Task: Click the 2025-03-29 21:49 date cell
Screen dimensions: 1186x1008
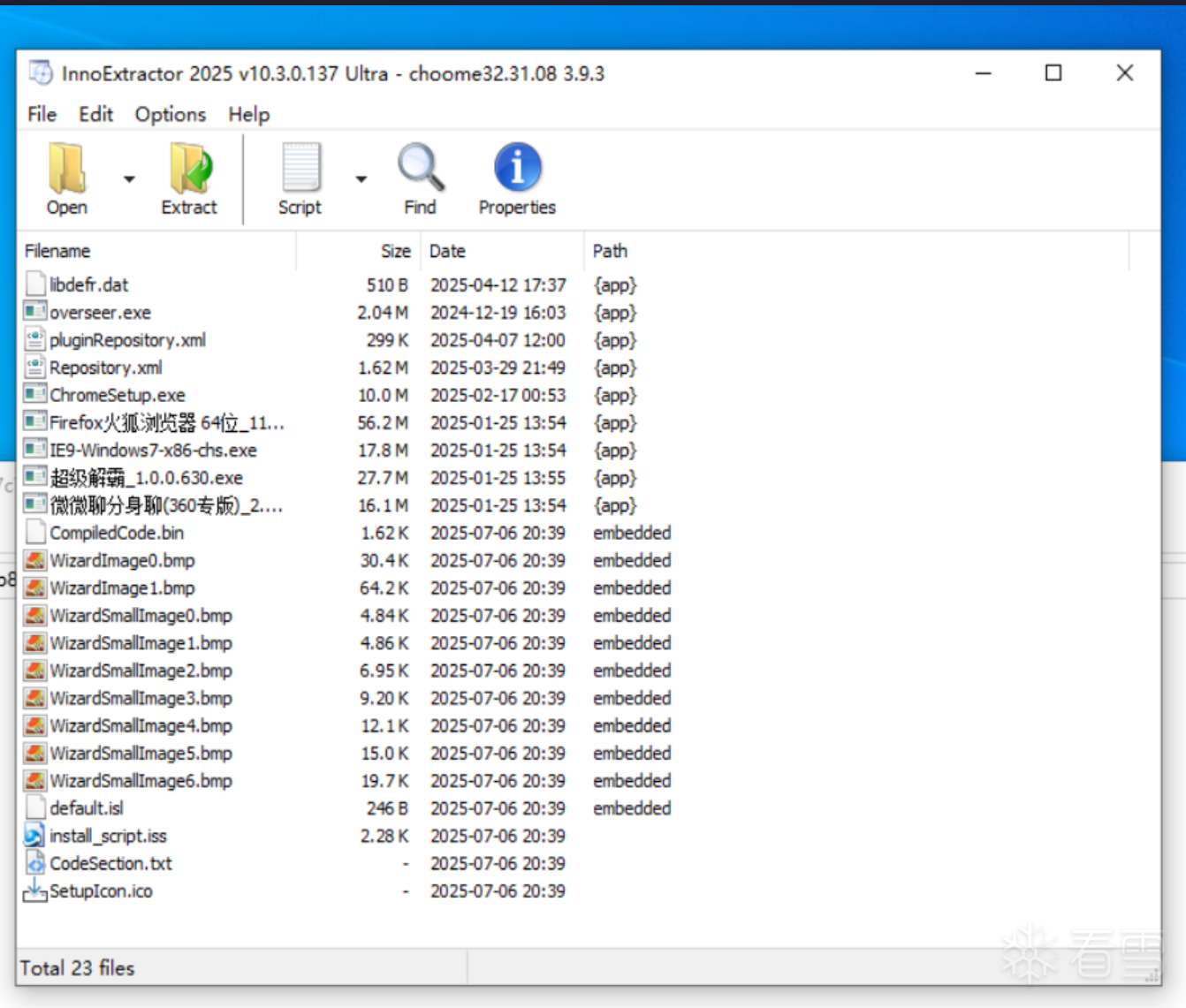Action: (498, 368)
